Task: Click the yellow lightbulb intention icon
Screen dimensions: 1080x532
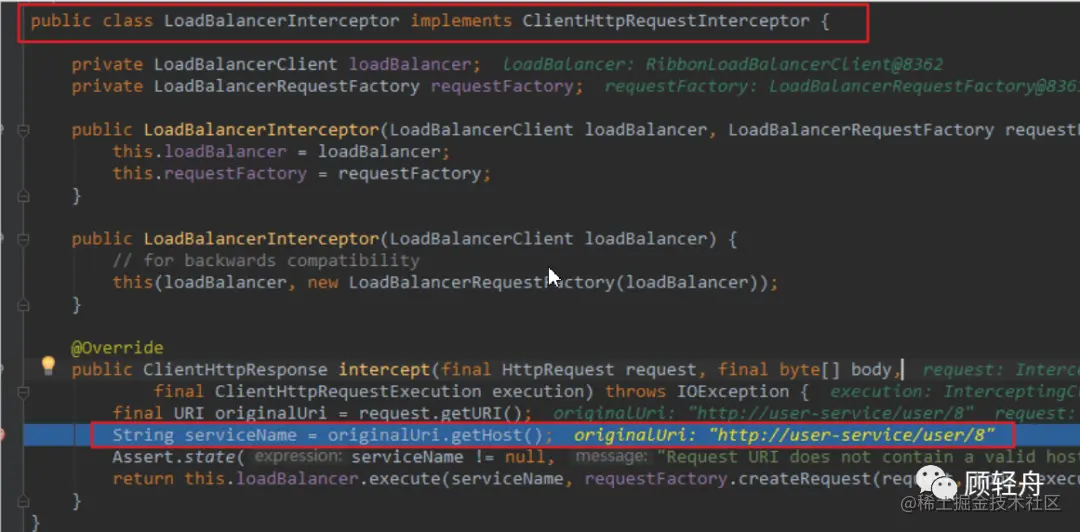Action: coord(48,365)
